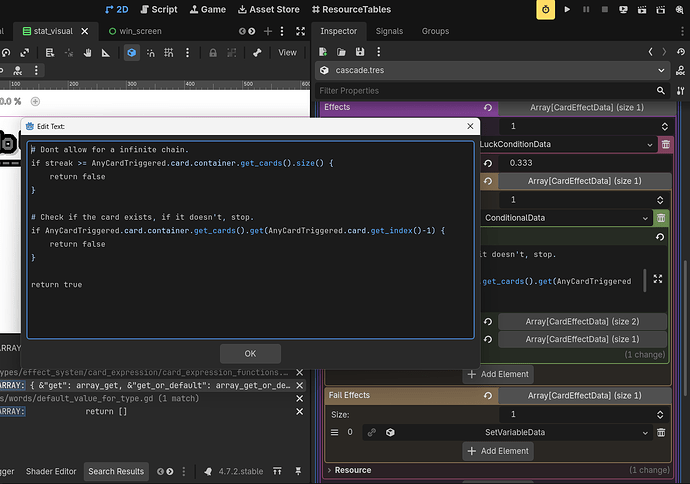Switch to the Inspector tab
690x484 pixels.
click(x=338, y=31)
